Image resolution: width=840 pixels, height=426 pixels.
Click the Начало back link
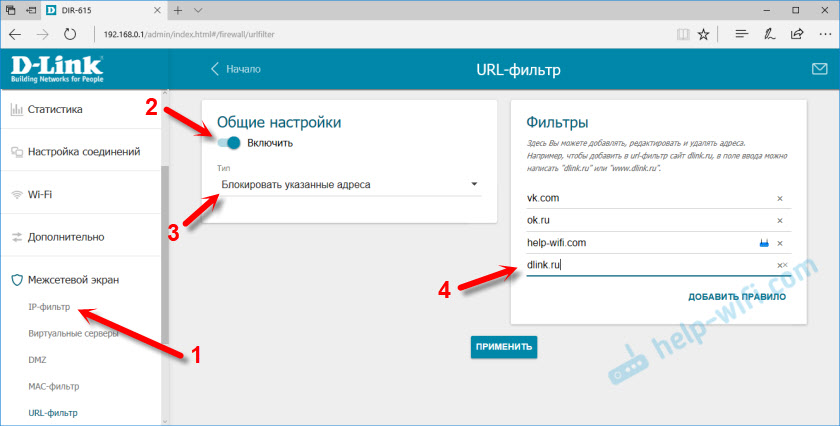236,69
